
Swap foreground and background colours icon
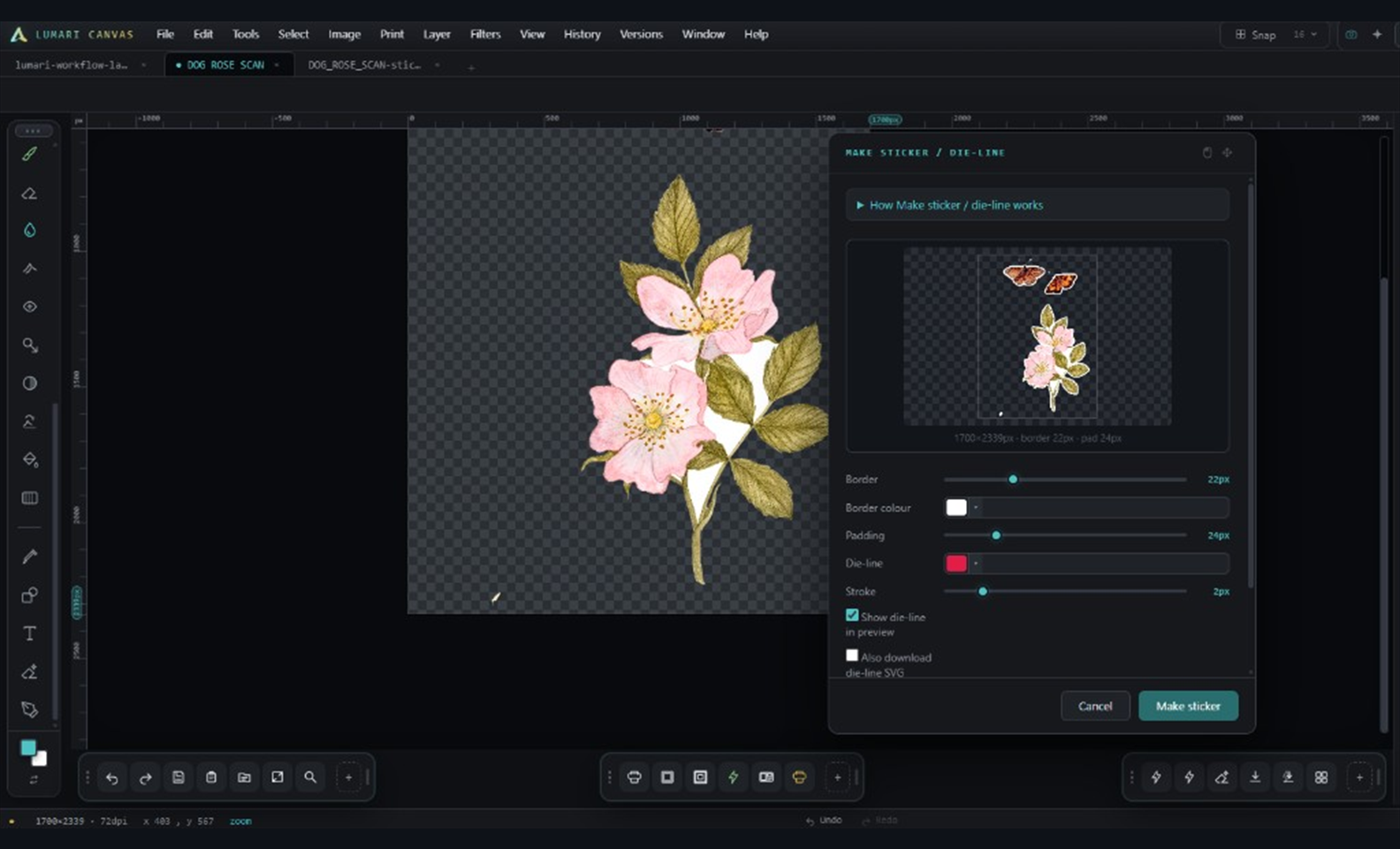pyautogui.click(x=34, y=780)
